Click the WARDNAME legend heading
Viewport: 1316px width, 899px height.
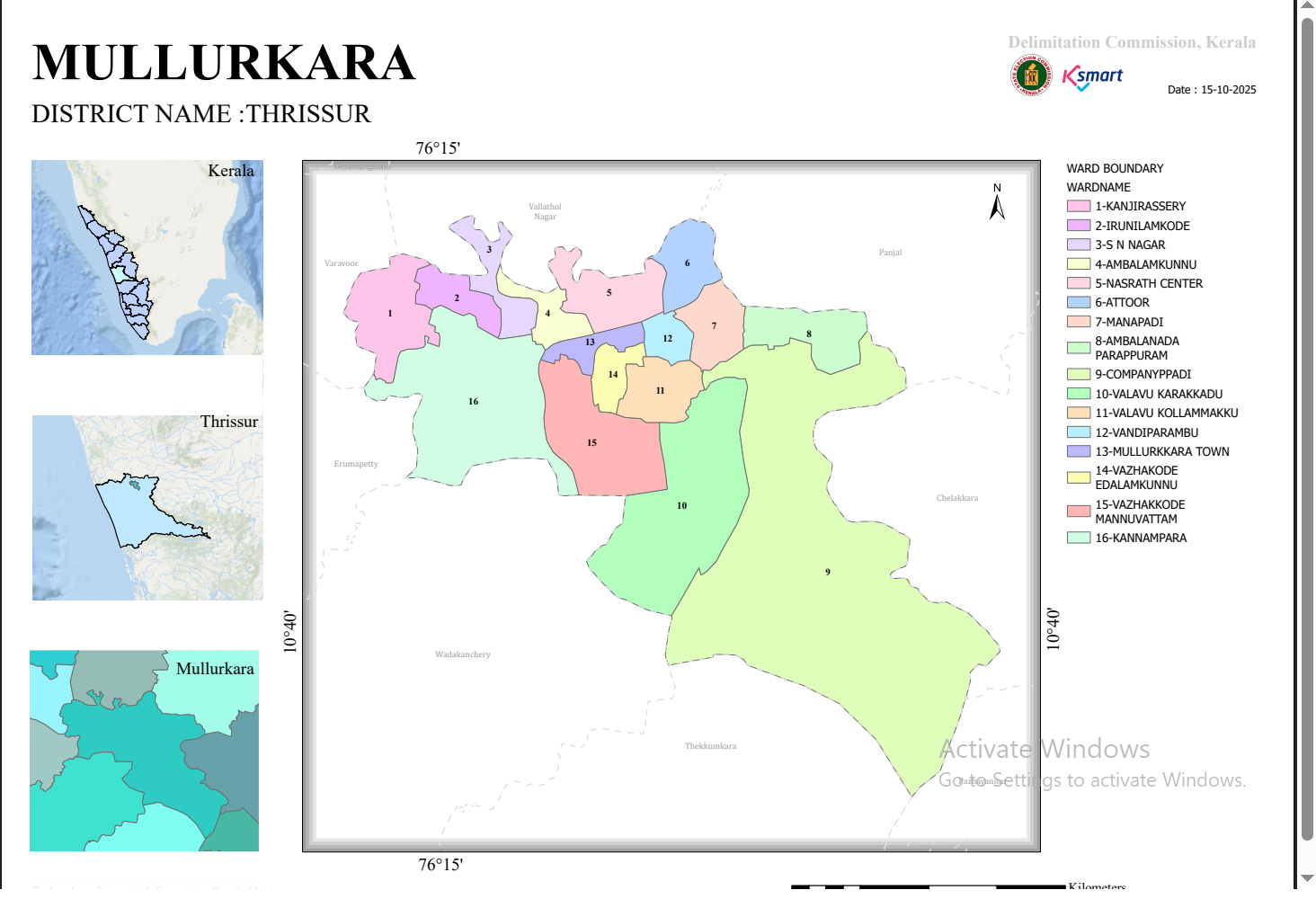click(x=1098, y=187)
